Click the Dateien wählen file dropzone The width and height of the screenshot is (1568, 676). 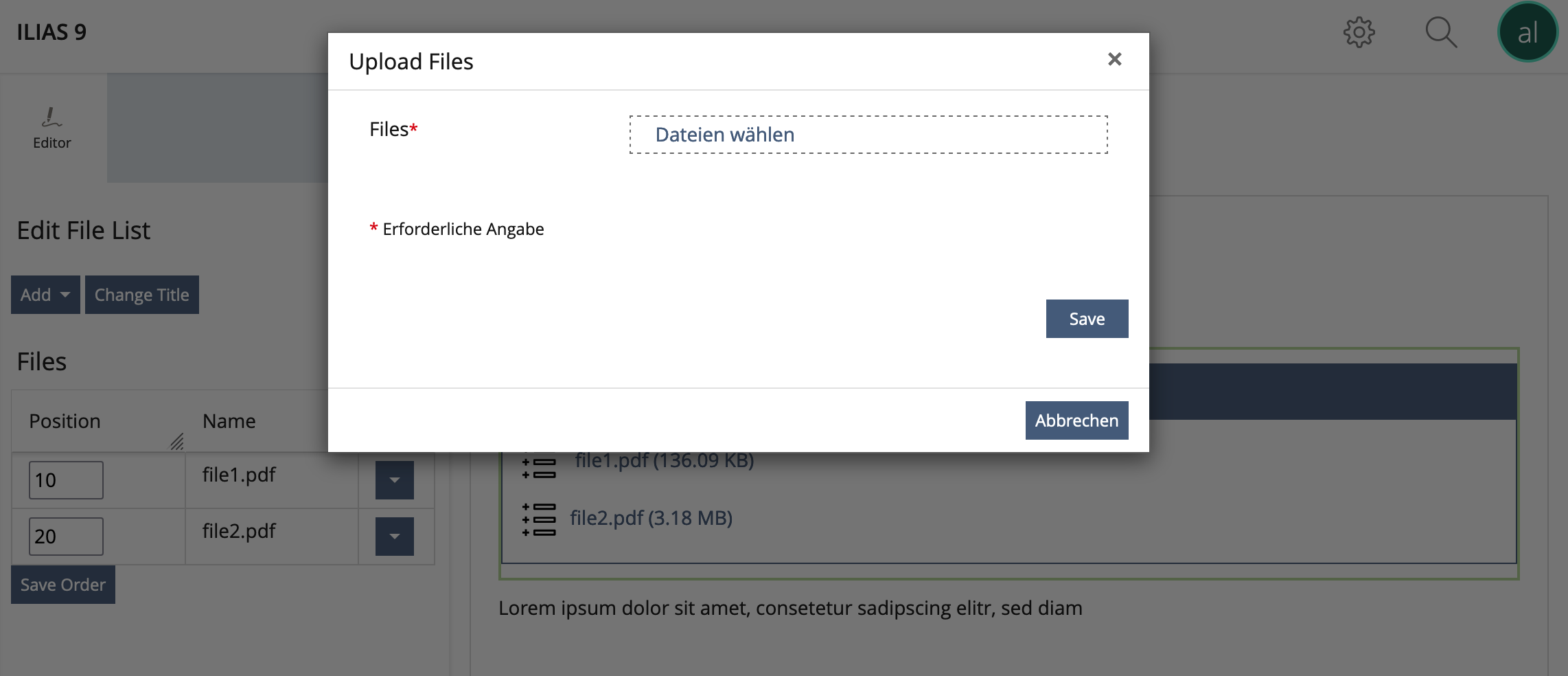tap(868, 135)
